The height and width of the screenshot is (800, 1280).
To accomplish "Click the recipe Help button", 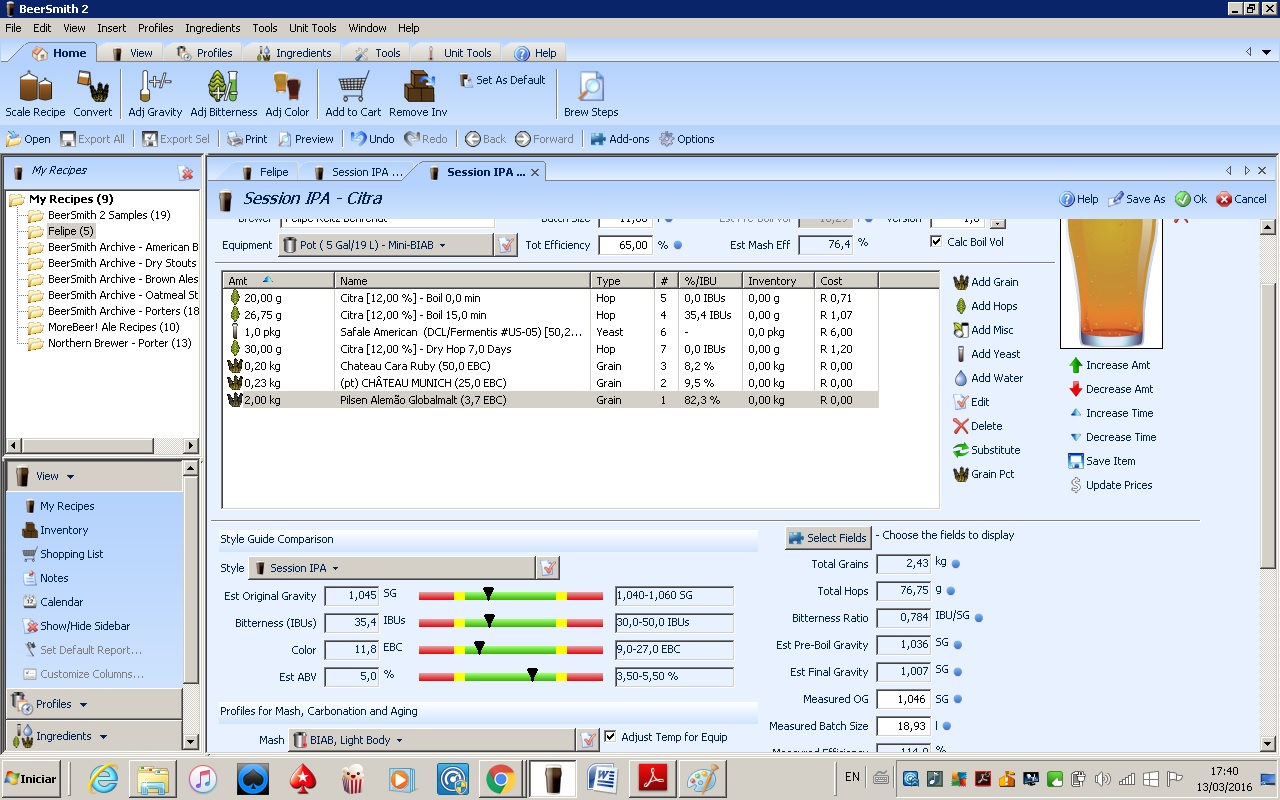I will (1079, 199).
